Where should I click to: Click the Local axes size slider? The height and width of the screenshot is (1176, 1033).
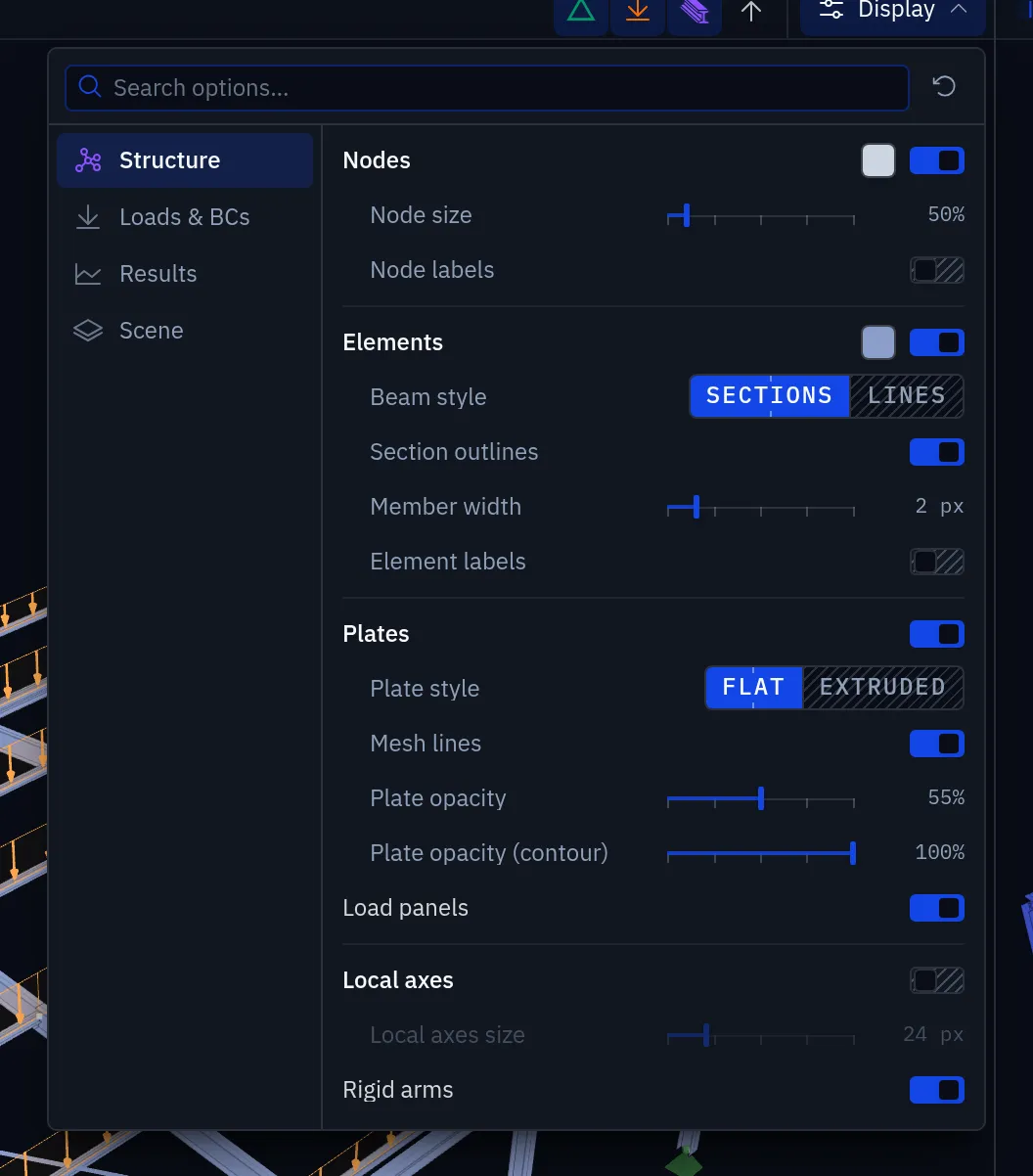click(x=761, y=1035)
